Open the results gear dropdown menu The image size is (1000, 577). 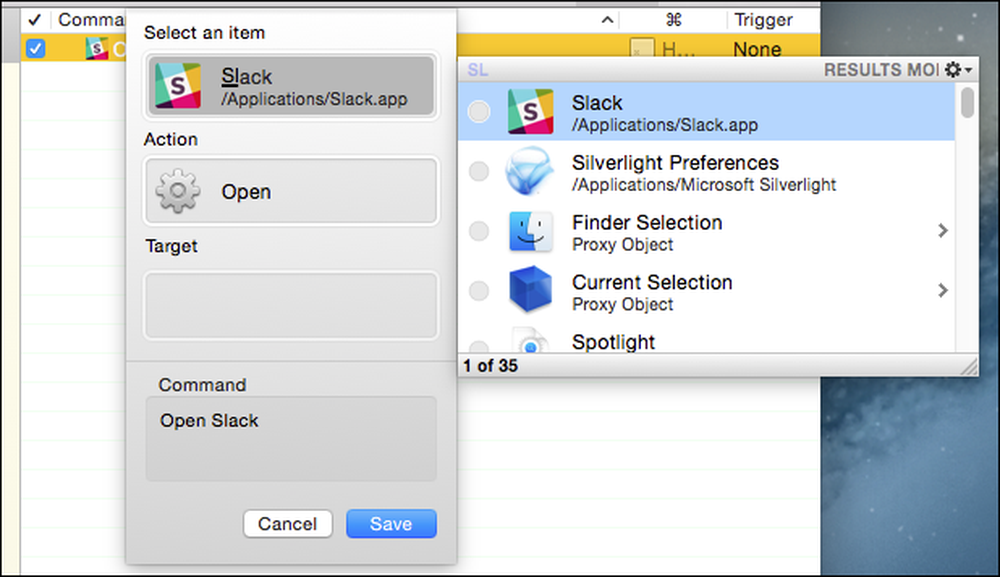[x=958, y=69]
